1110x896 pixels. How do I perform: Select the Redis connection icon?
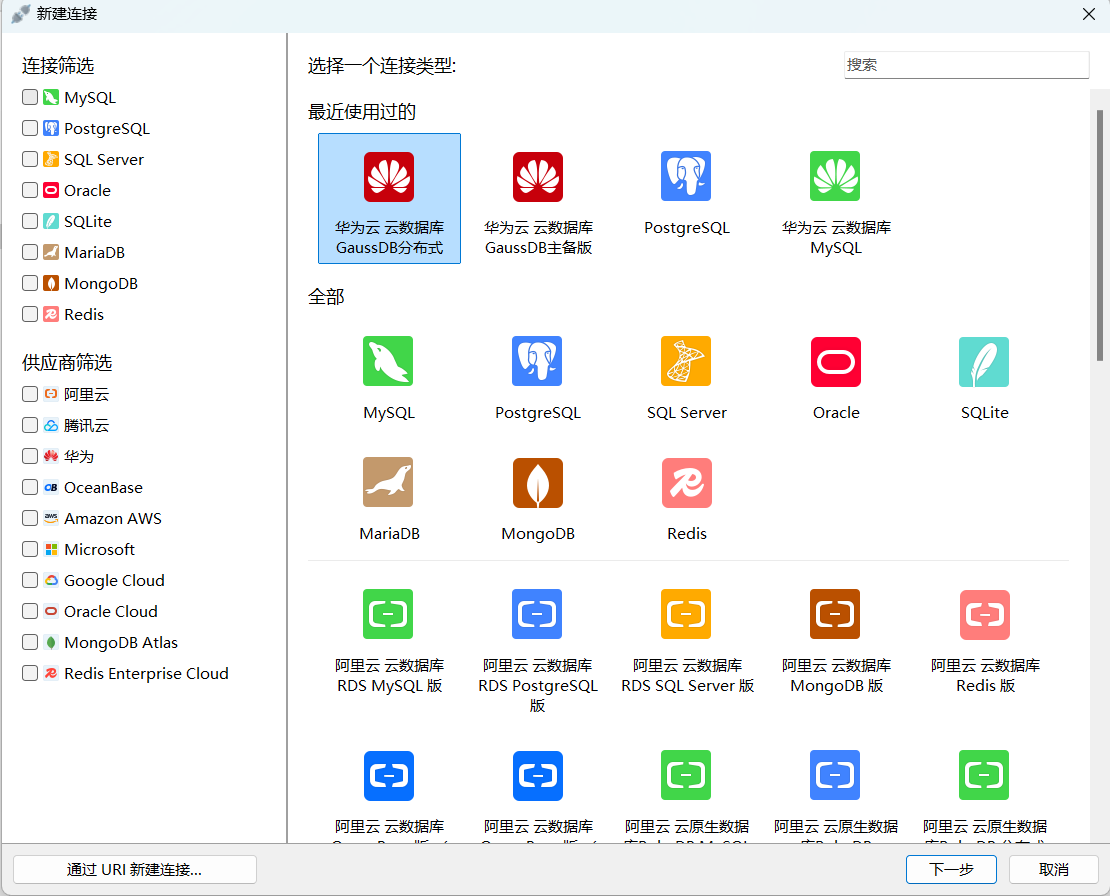[x=687, y=483]
